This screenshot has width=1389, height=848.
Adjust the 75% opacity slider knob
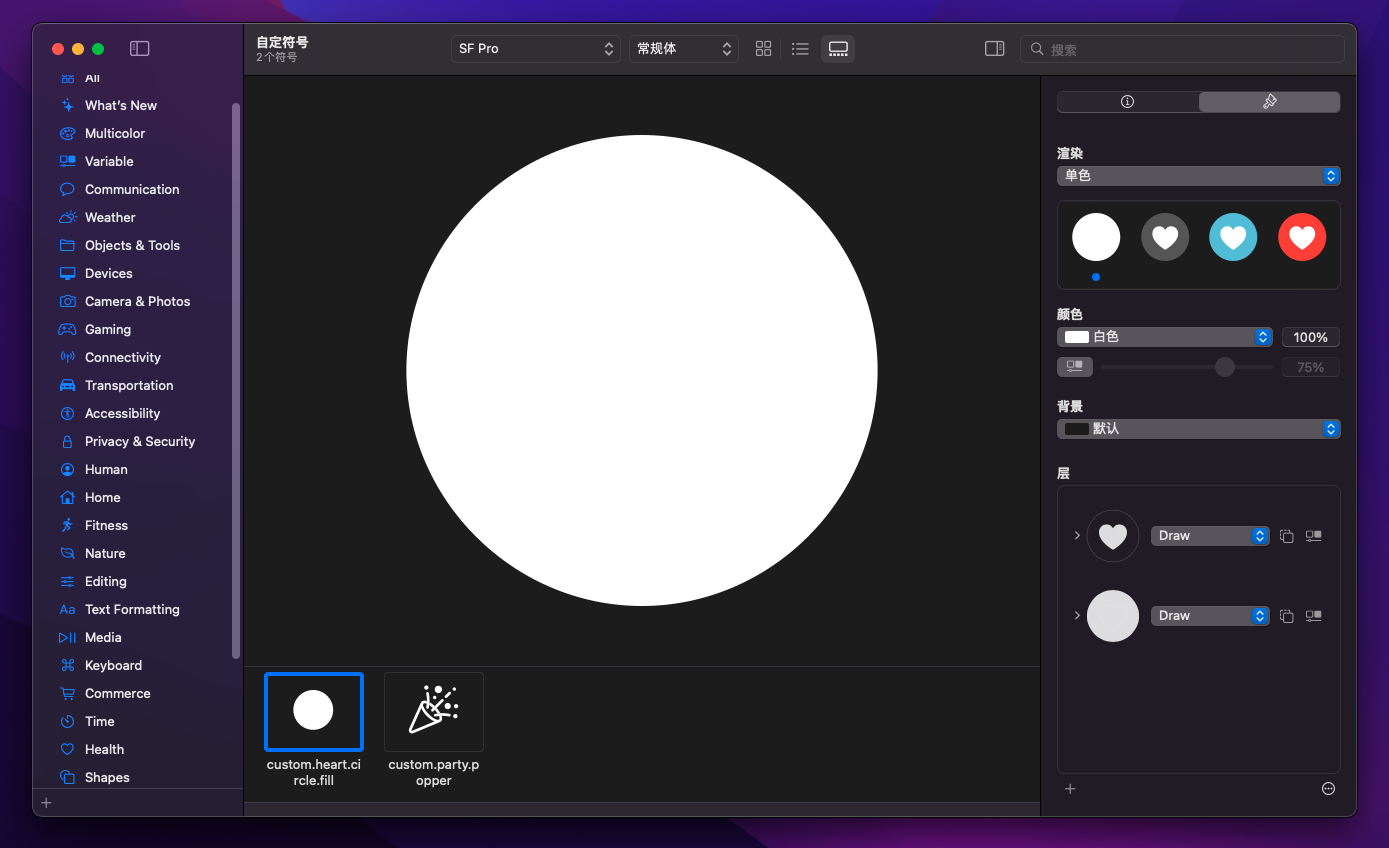pyautogui.click(x=1225, y=367)
